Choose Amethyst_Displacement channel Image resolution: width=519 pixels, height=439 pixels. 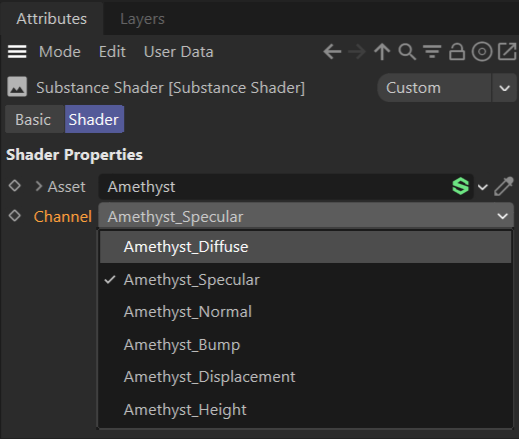tap(306, 377)
